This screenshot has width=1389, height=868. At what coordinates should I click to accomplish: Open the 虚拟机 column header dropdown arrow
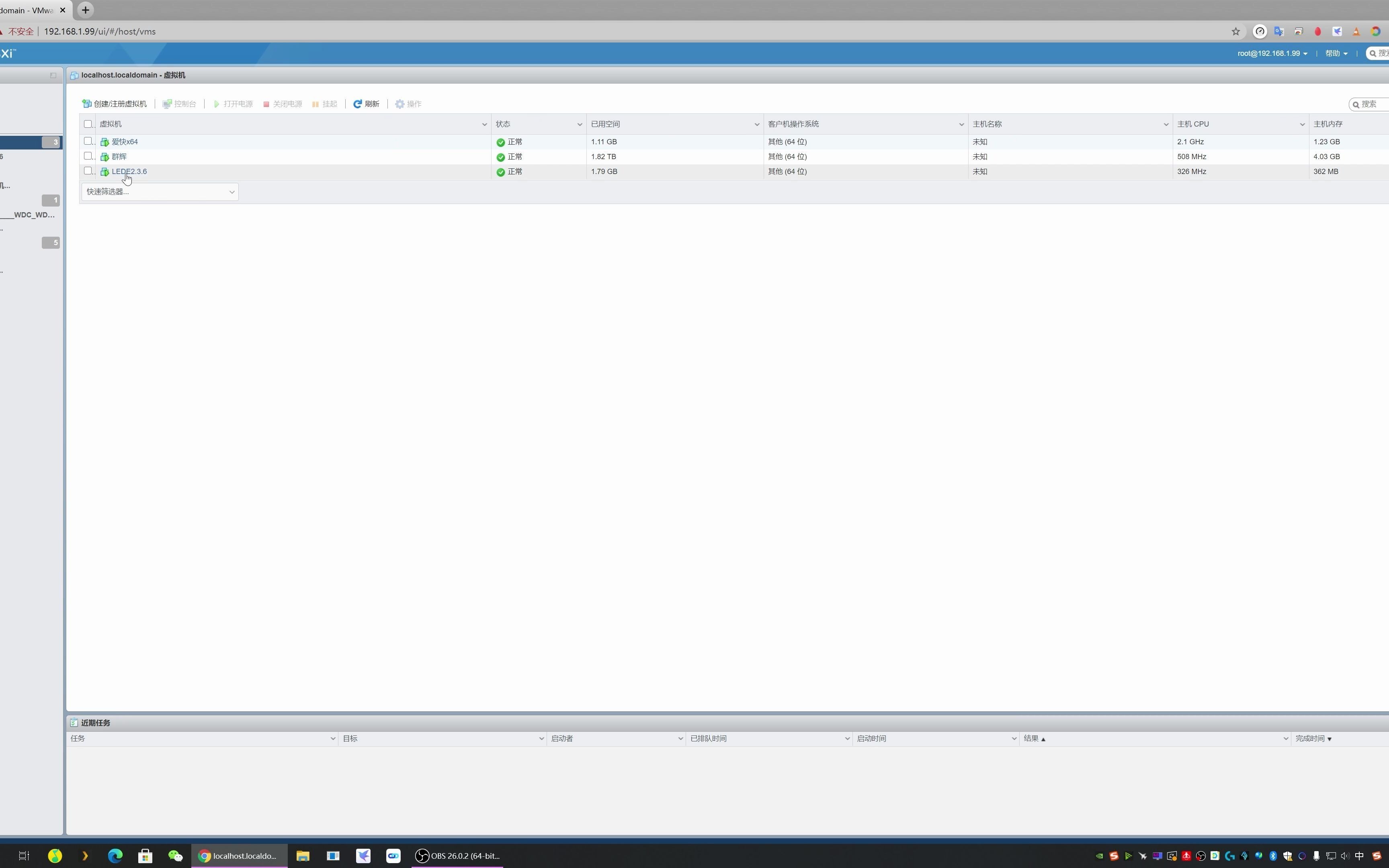pyautogui.click(x=484, y=125)
